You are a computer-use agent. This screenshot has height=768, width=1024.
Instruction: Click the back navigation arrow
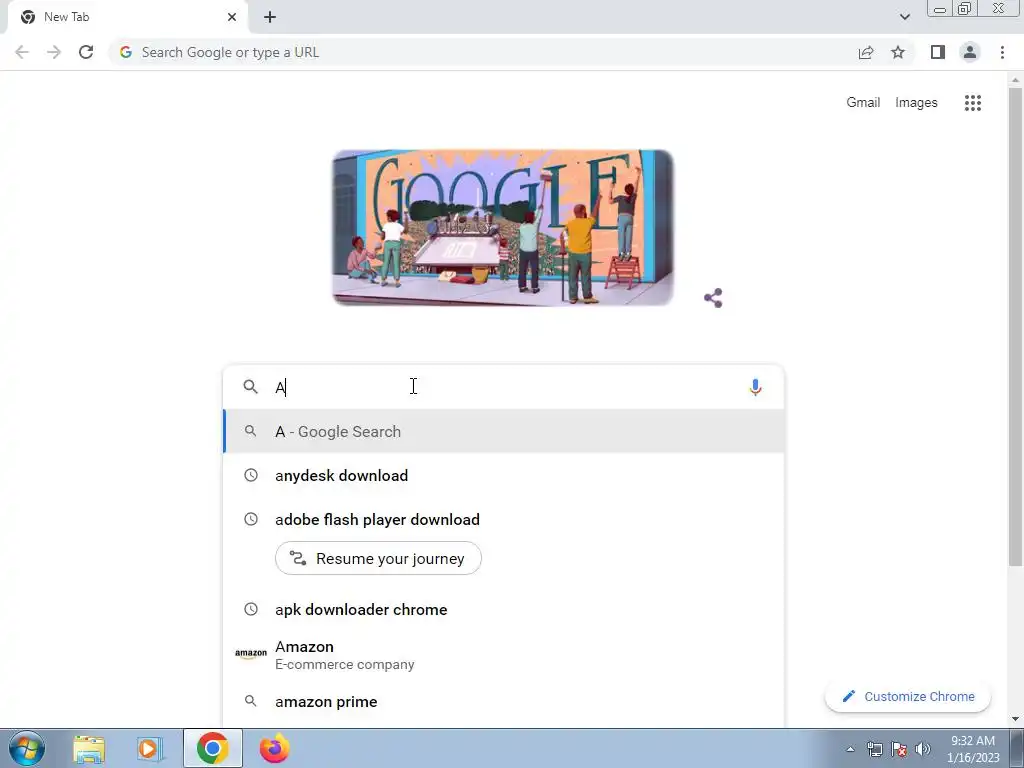coord(22,52)
